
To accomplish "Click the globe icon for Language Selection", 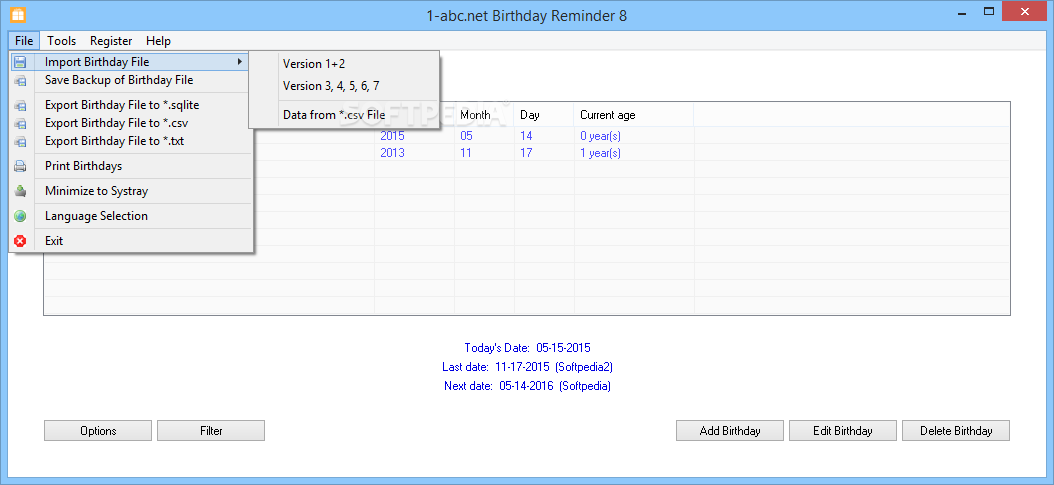I will 20,216.
